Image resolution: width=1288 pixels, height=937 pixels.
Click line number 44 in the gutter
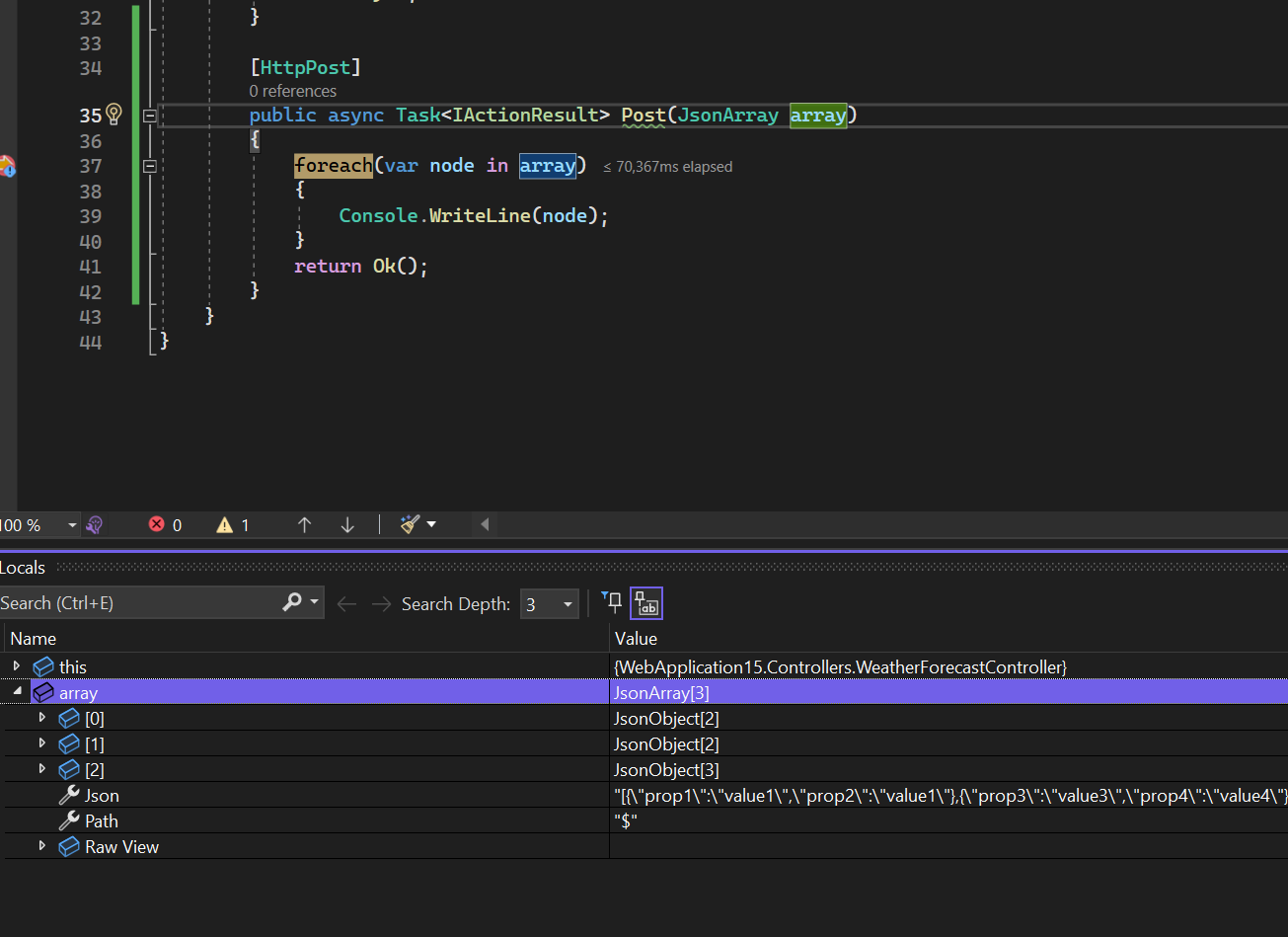coord(90,342)
